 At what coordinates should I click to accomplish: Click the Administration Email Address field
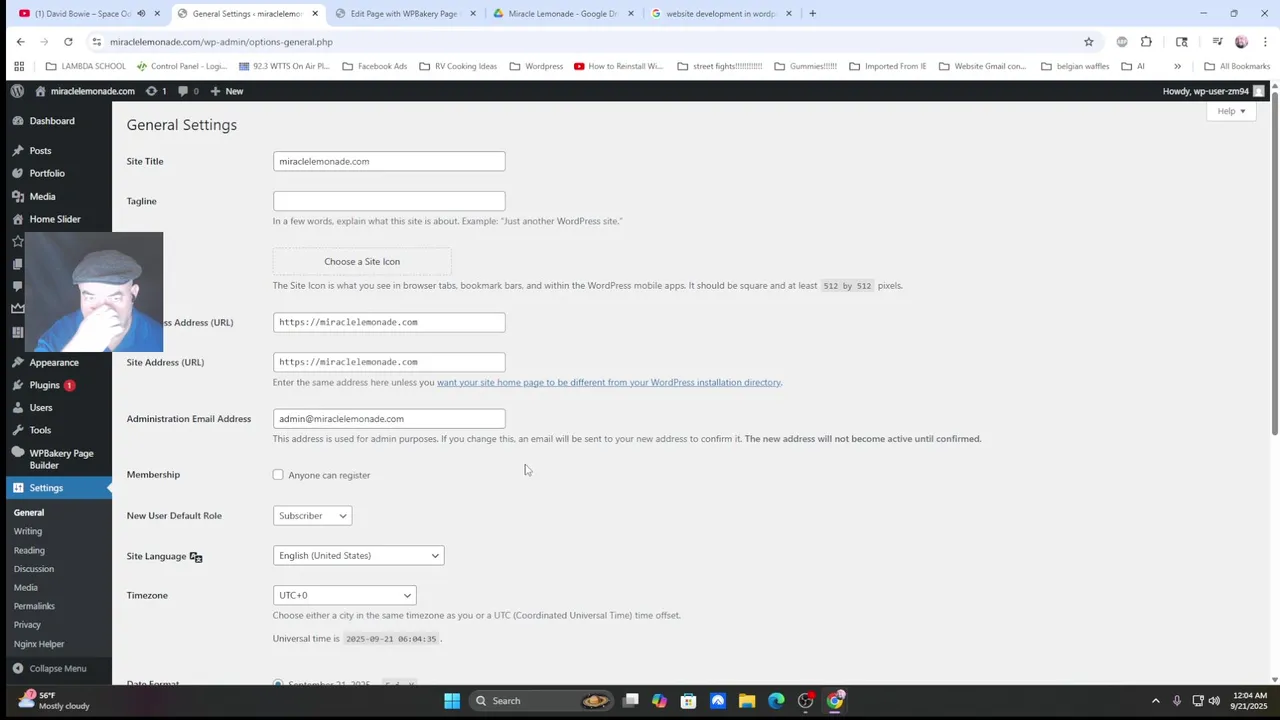tap(389, 419)
